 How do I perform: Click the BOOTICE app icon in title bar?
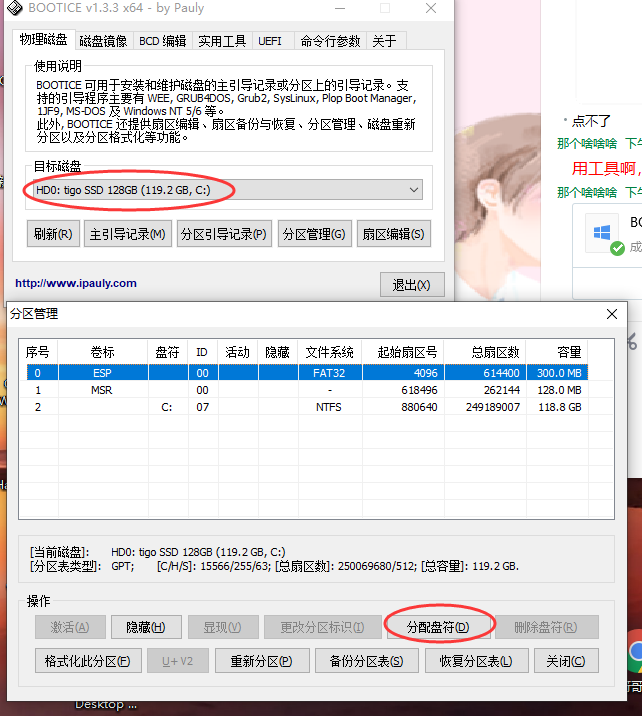pos(15,8)
